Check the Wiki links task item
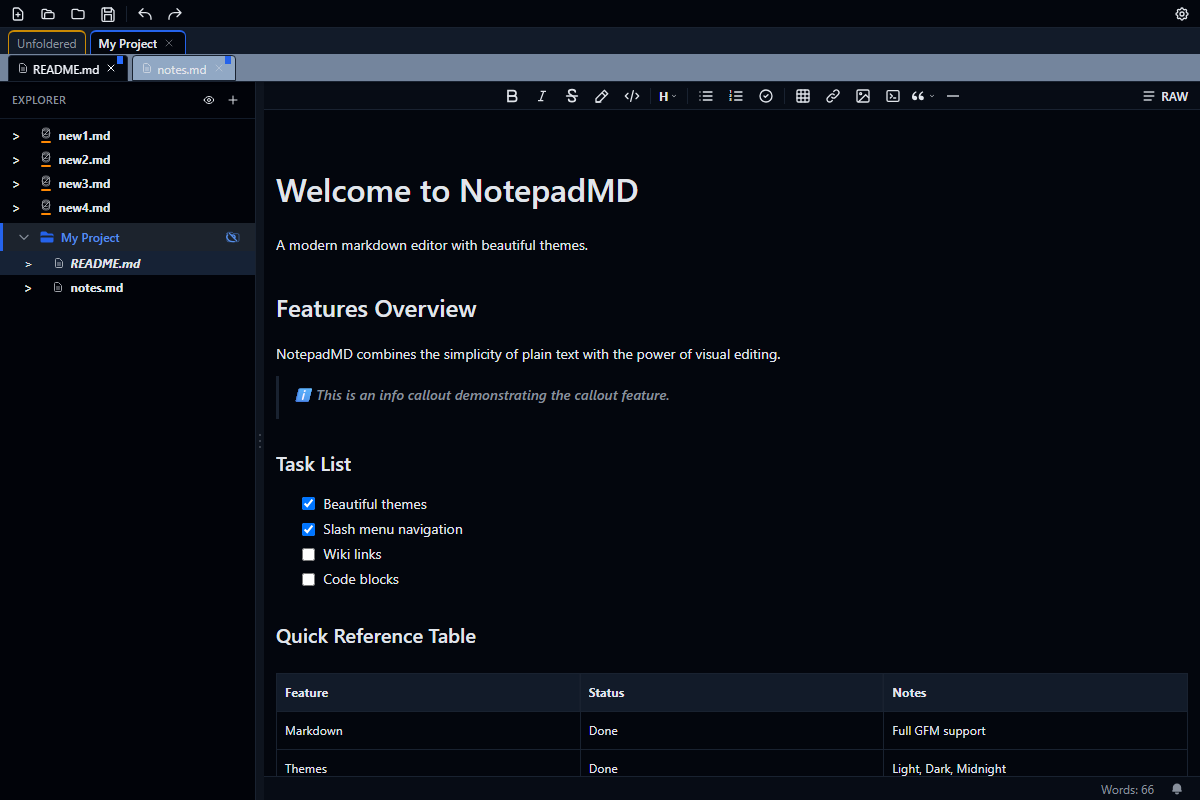Image resolution: width=1200 pixels, height=800 pixels. [308, 554]
